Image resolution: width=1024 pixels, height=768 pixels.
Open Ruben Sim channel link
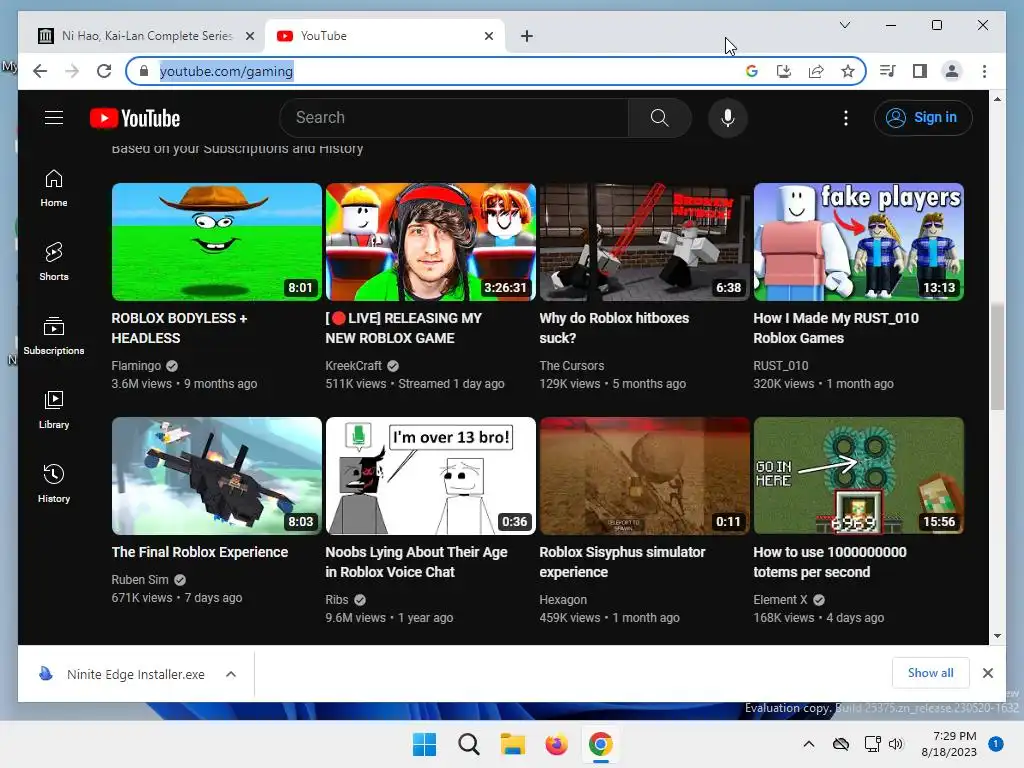click(140, 579)
